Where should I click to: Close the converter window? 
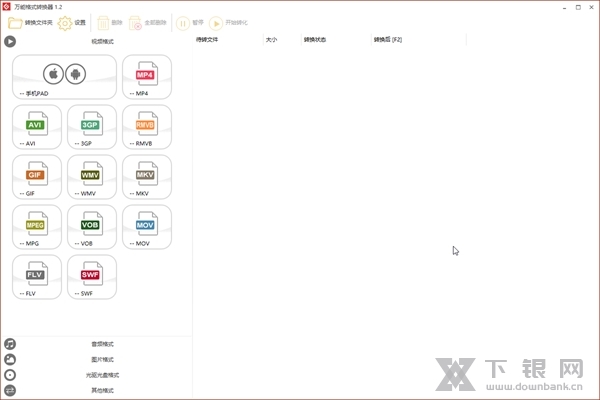point(591,7)
